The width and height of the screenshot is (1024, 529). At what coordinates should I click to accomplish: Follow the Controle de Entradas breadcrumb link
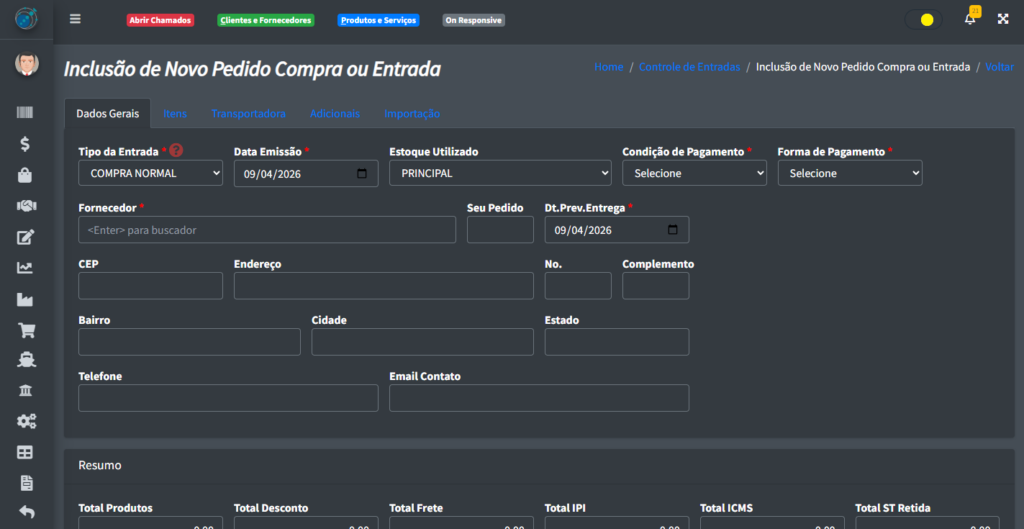(x=689, y=67)
